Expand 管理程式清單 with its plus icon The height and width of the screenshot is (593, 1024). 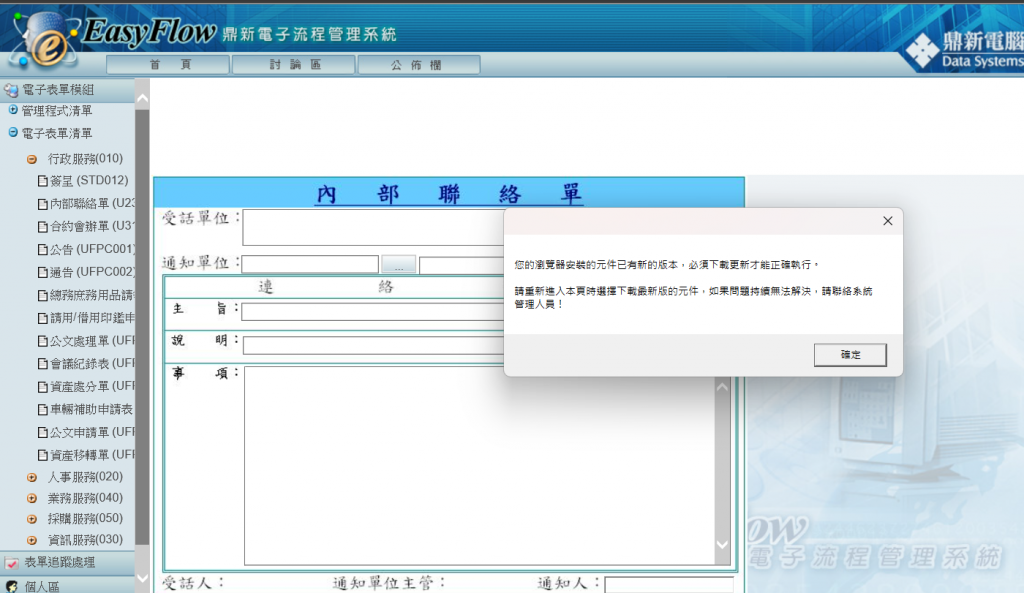[12, 110]
